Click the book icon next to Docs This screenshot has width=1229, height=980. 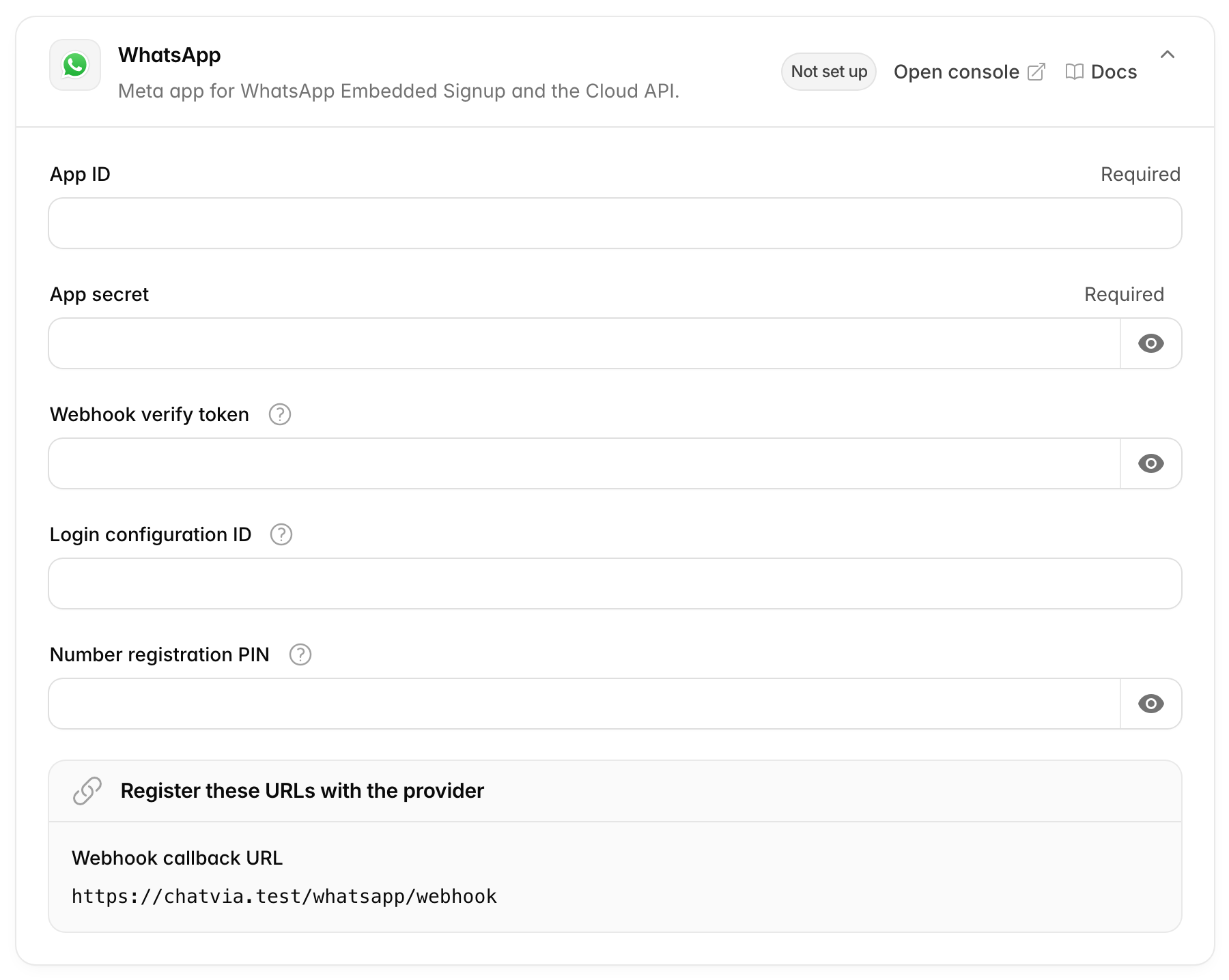pos(1075,72)
